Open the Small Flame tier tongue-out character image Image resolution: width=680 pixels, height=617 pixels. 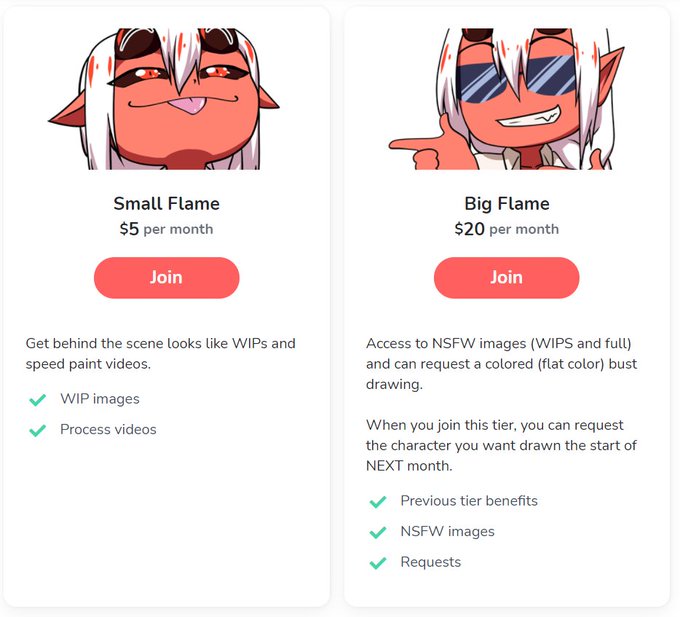coord(164,99)
